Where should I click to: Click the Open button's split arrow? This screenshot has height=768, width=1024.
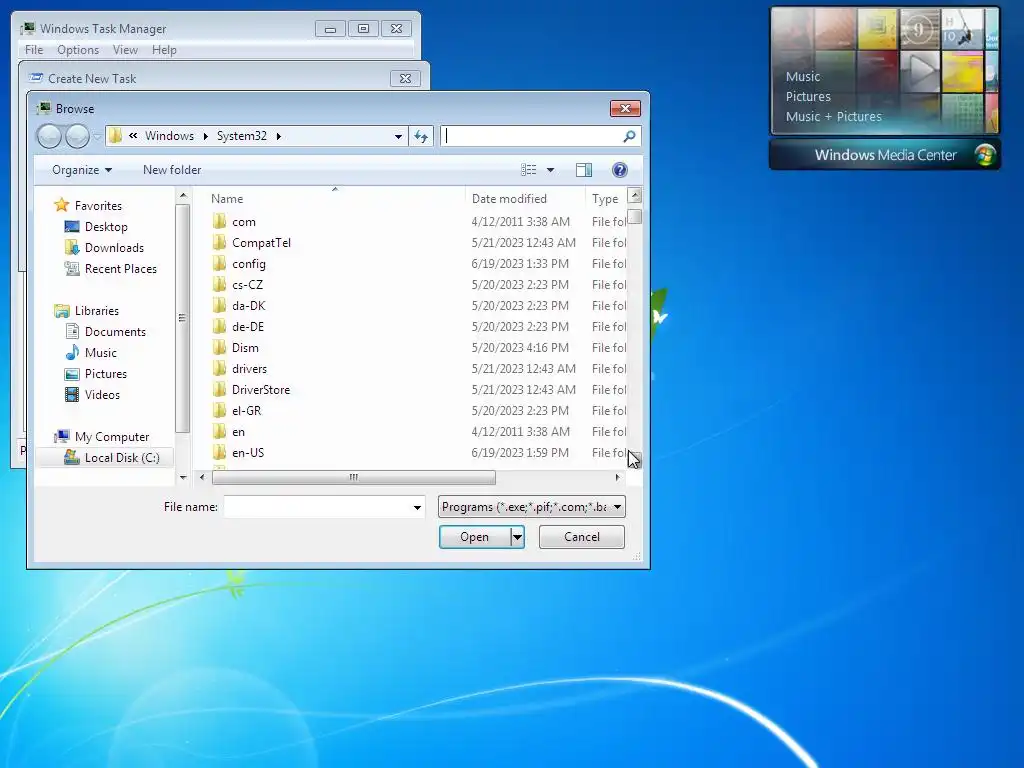(x=517, y=537)
